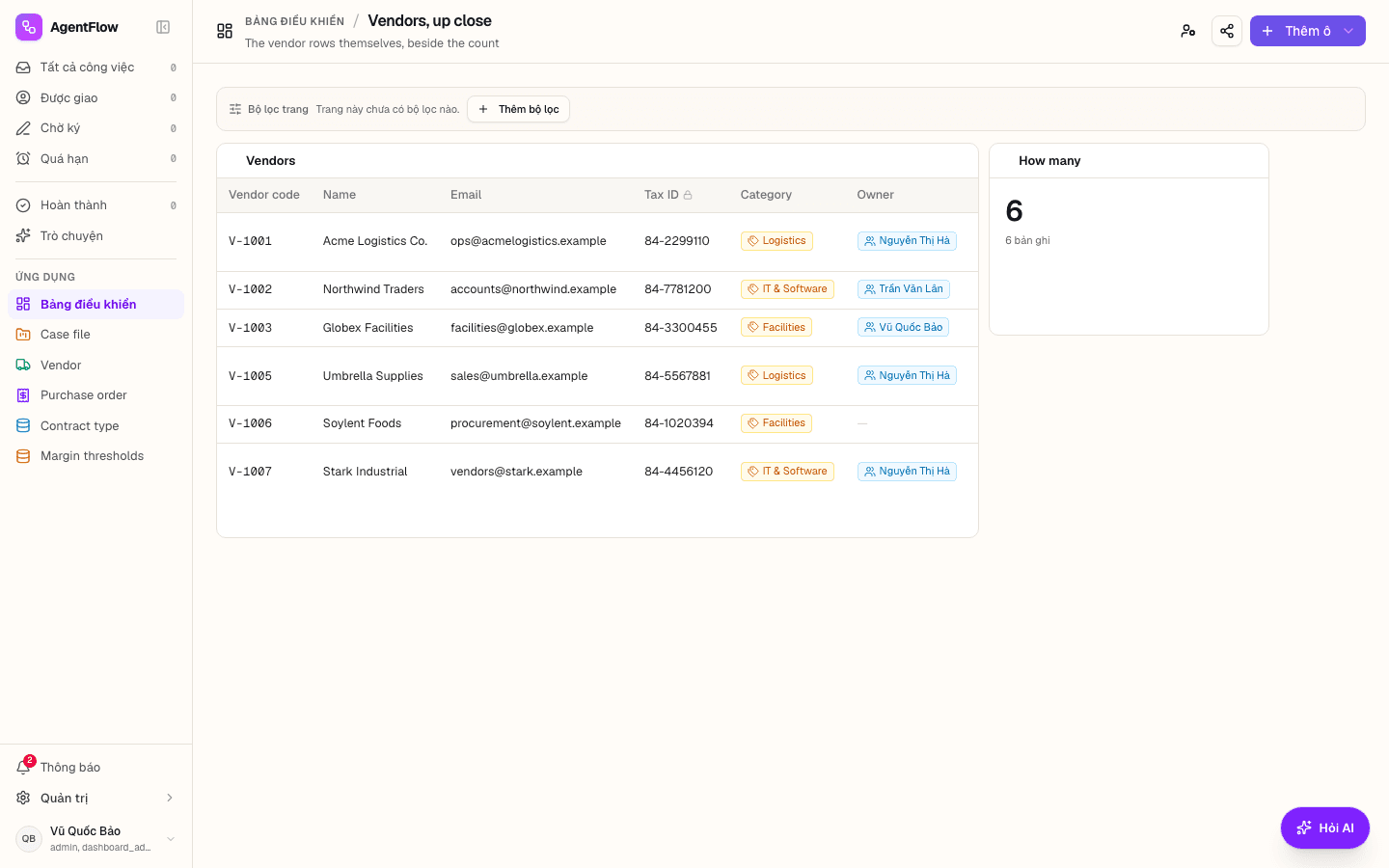The width and height of the screenshot is (1389, 868).
Task: Click BẢNG ĐIỀU KHIỂN breadcrumb link
Action: coord(294,21)
